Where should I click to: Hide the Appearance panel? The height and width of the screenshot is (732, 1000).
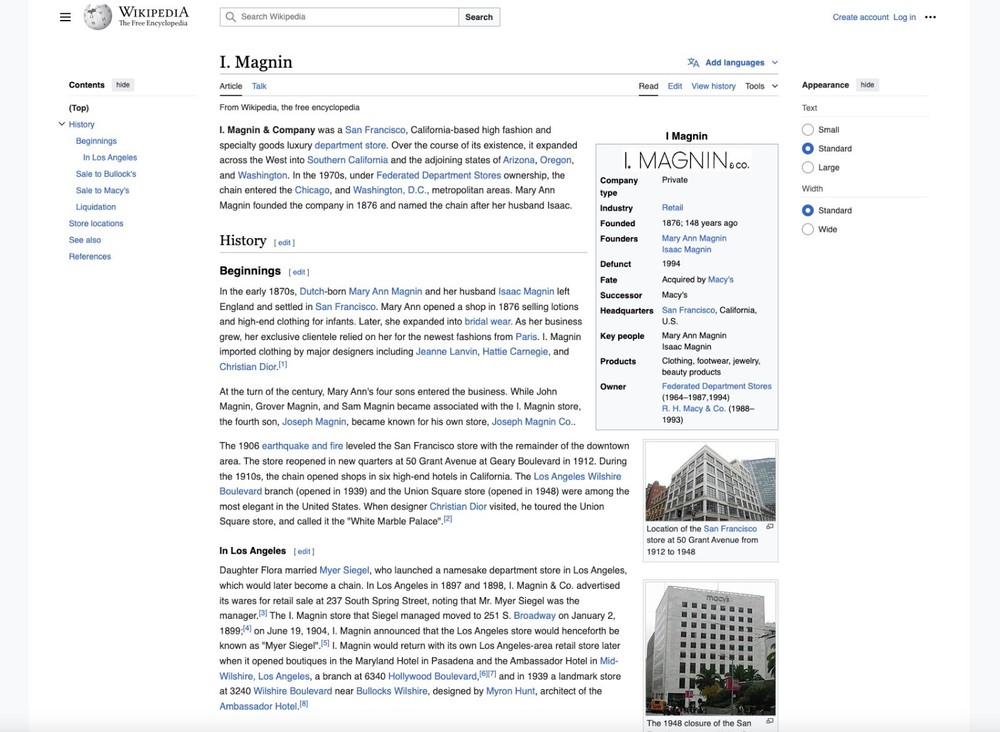867,85
